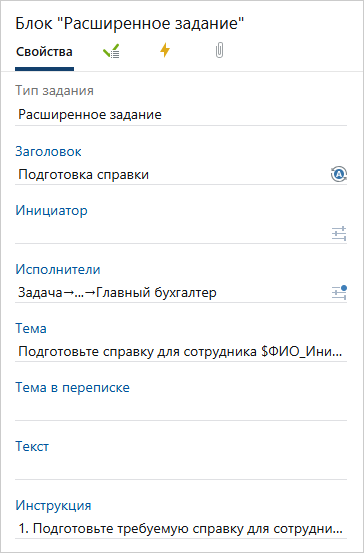Click the empty Инициатор input field
This screenshot has height=553, width=364.
(172, 234)
